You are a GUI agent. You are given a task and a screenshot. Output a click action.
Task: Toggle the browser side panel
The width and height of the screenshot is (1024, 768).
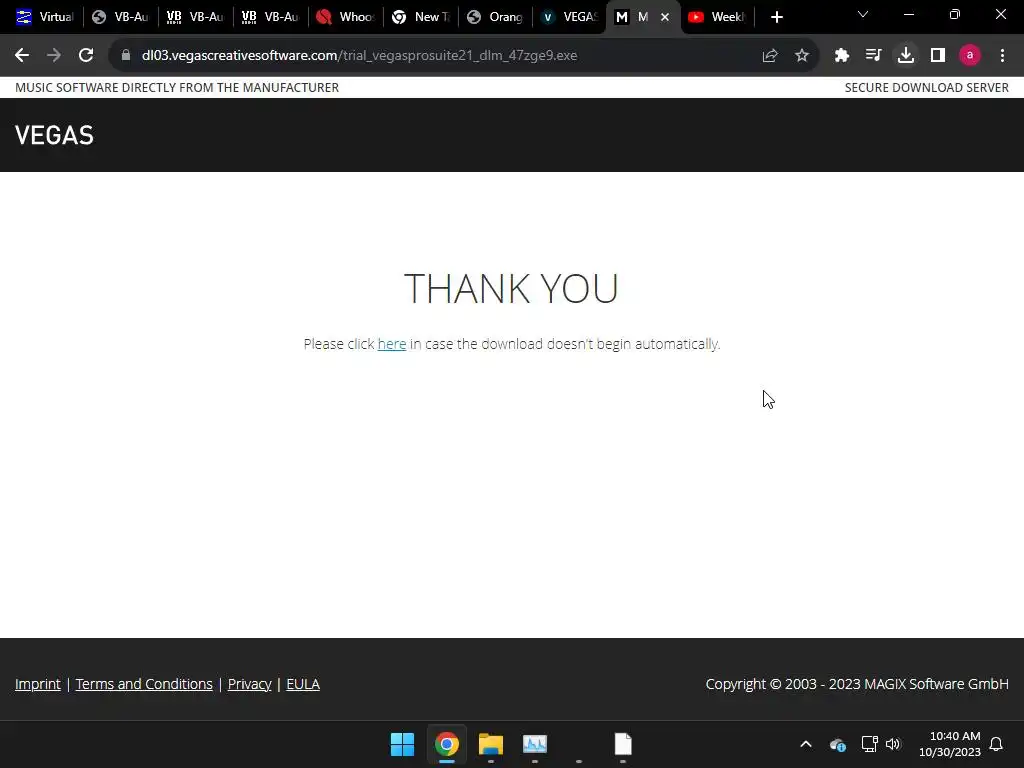coord(938,56)
